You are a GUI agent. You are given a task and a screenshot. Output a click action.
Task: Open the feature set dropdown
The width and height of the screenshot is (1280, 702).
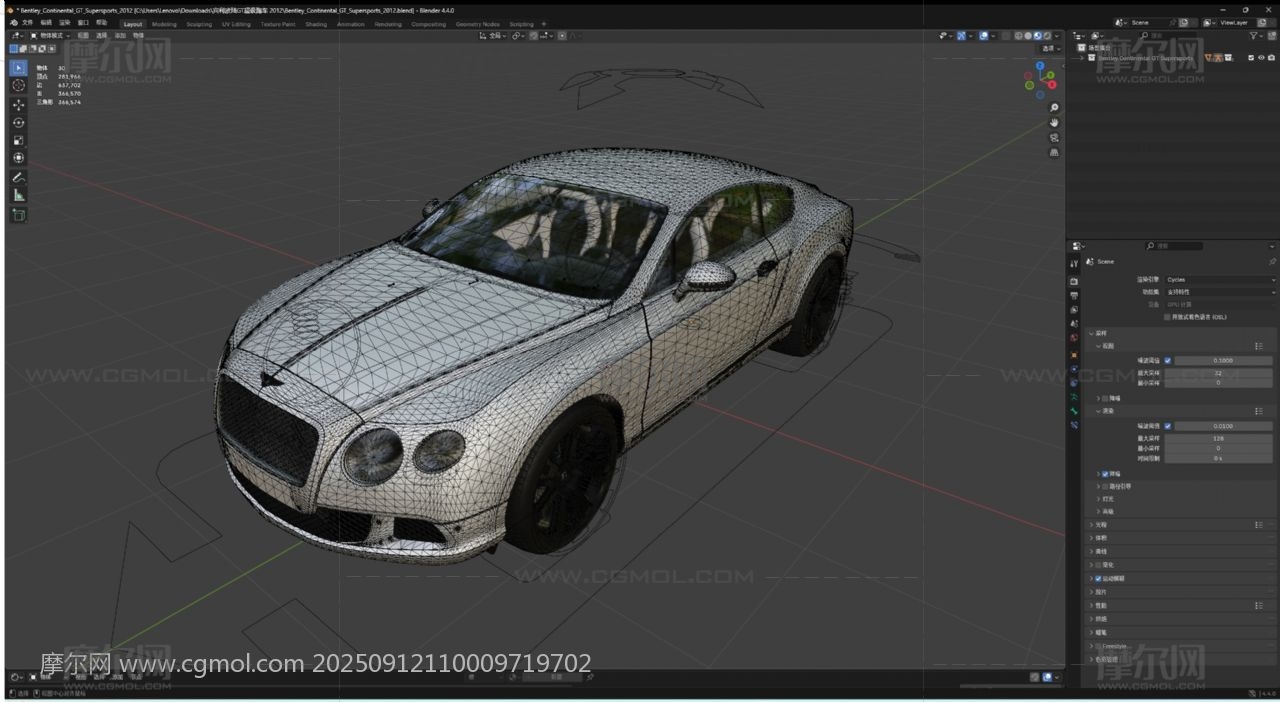pyautogui.click(x=1219, y=292)
